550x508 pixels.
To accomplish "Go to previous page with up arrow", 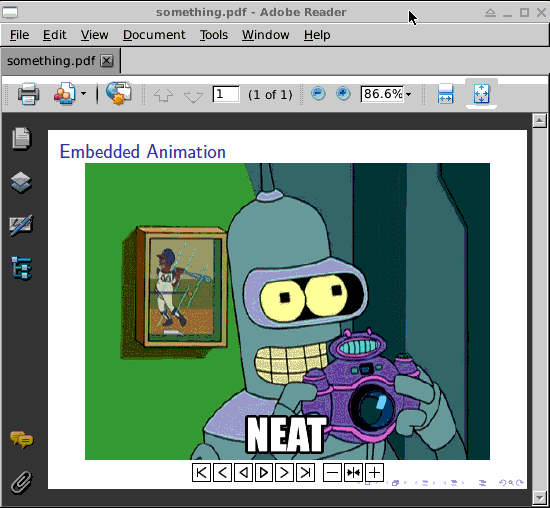I will pos(163,95).
